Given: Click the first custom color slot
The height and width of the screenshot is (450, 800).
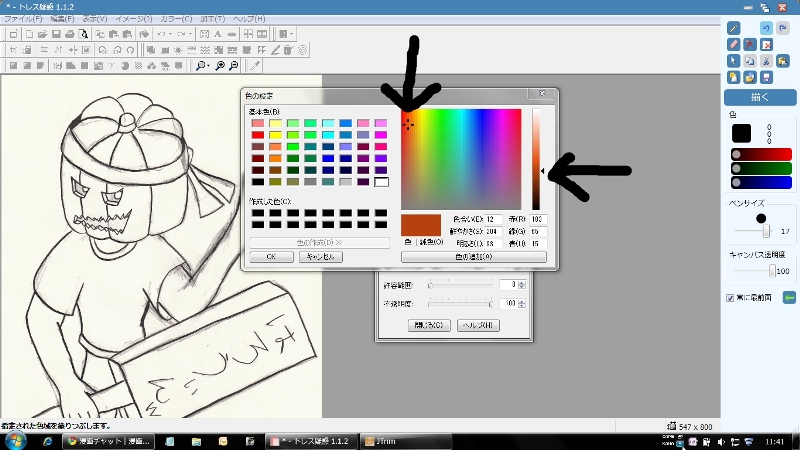Looking at the screenshot, I should pyautogui.click(x=258, y=213).
